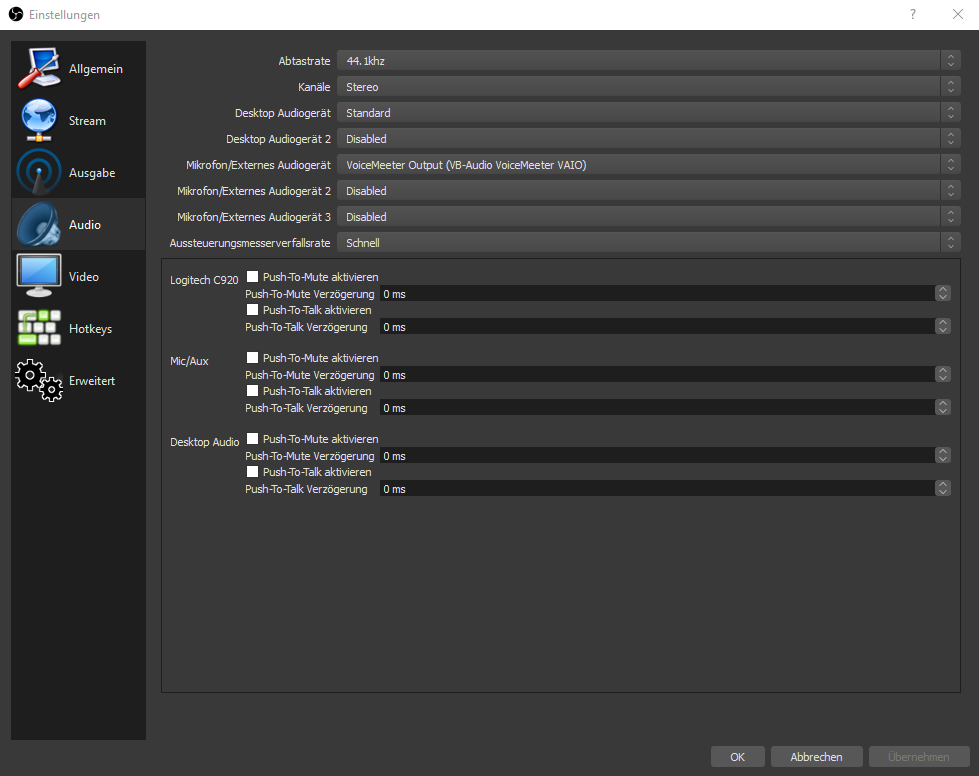
Task: Switch to the Hotkeys settings label
Action: click(x=91, y=328)
